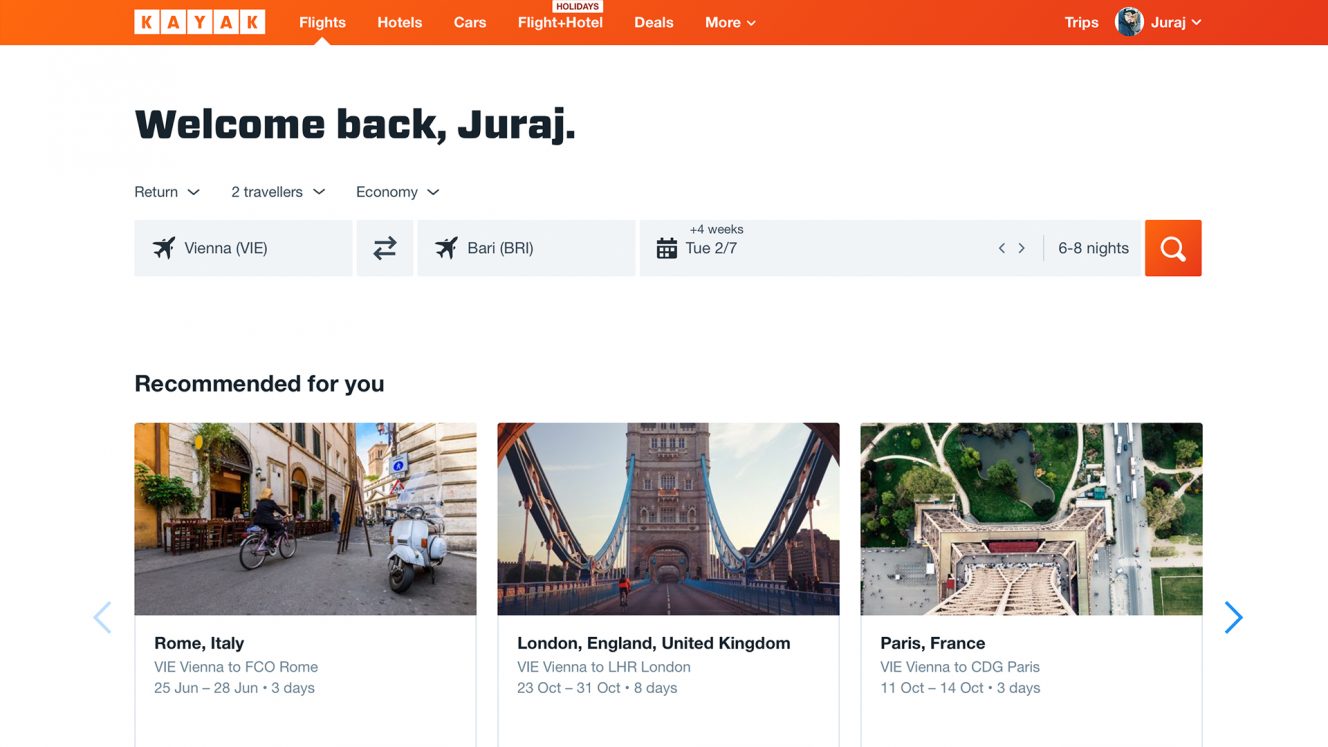
Task: Show previous recommendations with left arrow
Action: point(102,618)
